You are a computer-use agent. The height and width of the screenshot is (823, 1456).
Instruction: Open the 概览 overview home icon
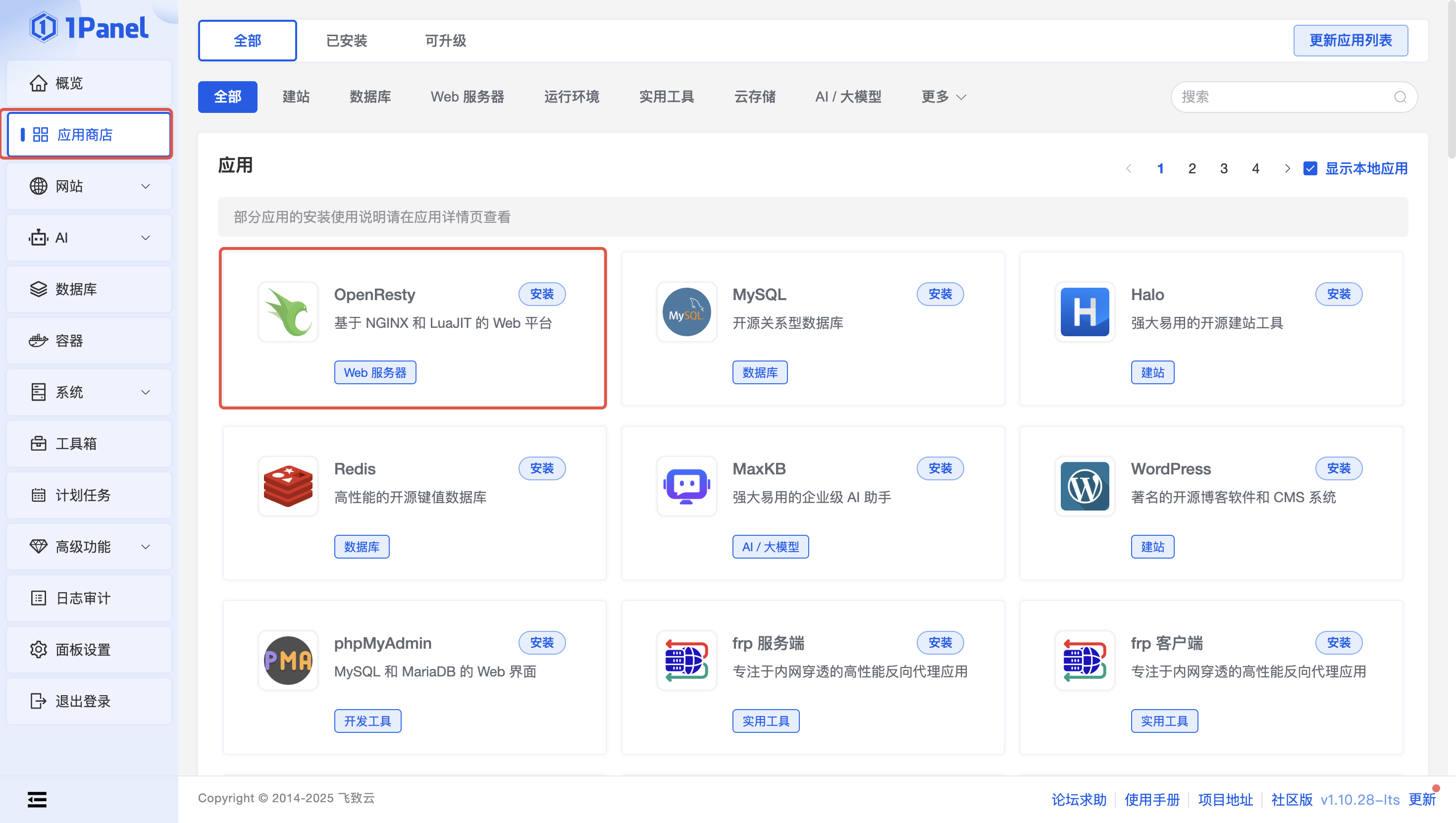click(x=39, y=83)
